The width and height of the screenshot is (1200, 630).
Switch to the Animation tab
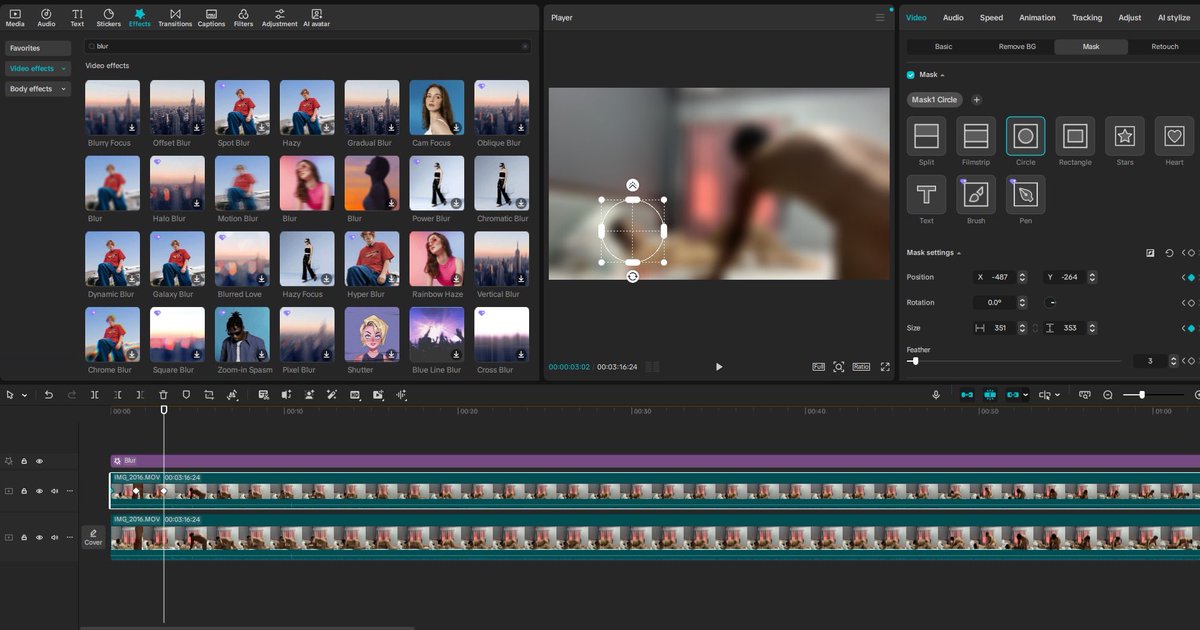click(x=1037, y=17)
